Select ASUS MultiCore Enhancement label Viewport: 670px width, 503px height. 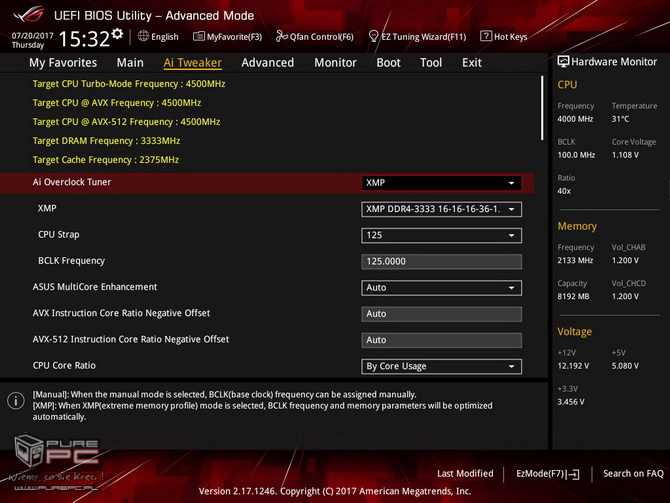pyautogui.click(x=95, y=287)
